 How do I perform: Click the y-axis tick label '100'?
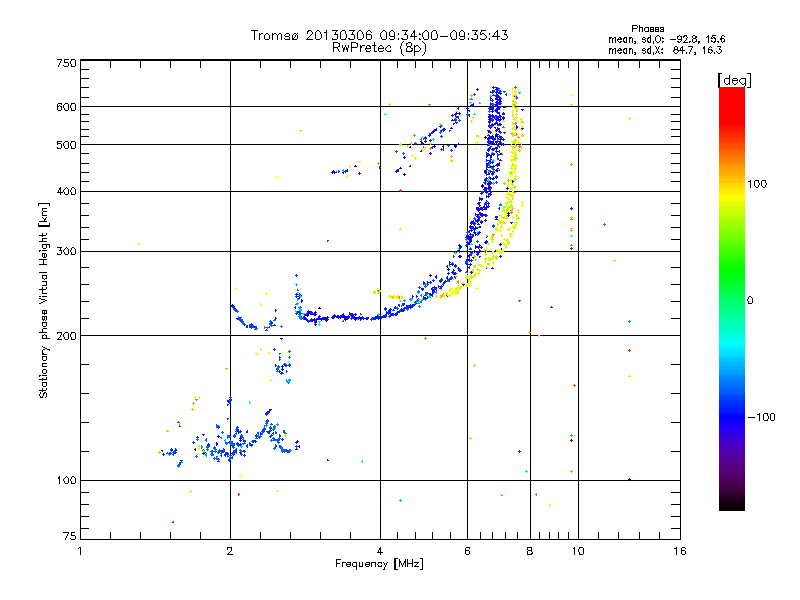(66, 481)
